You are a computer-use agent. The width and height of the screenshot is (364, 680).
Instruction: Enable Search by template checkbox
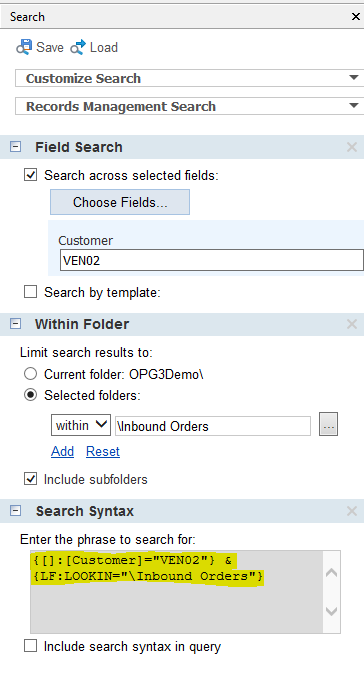pyautogui.click(x=30, y=292)
